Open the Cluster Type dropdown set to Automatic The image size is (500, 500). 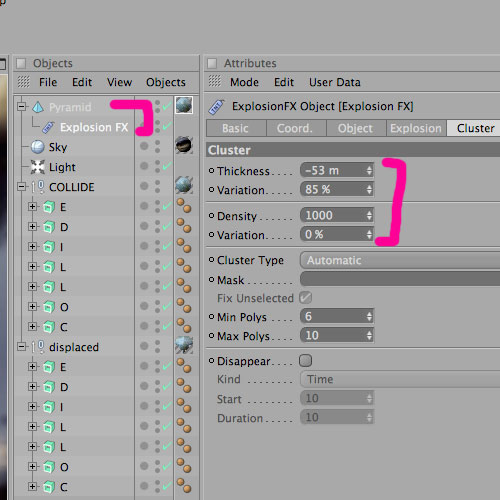tap(400, 260)
